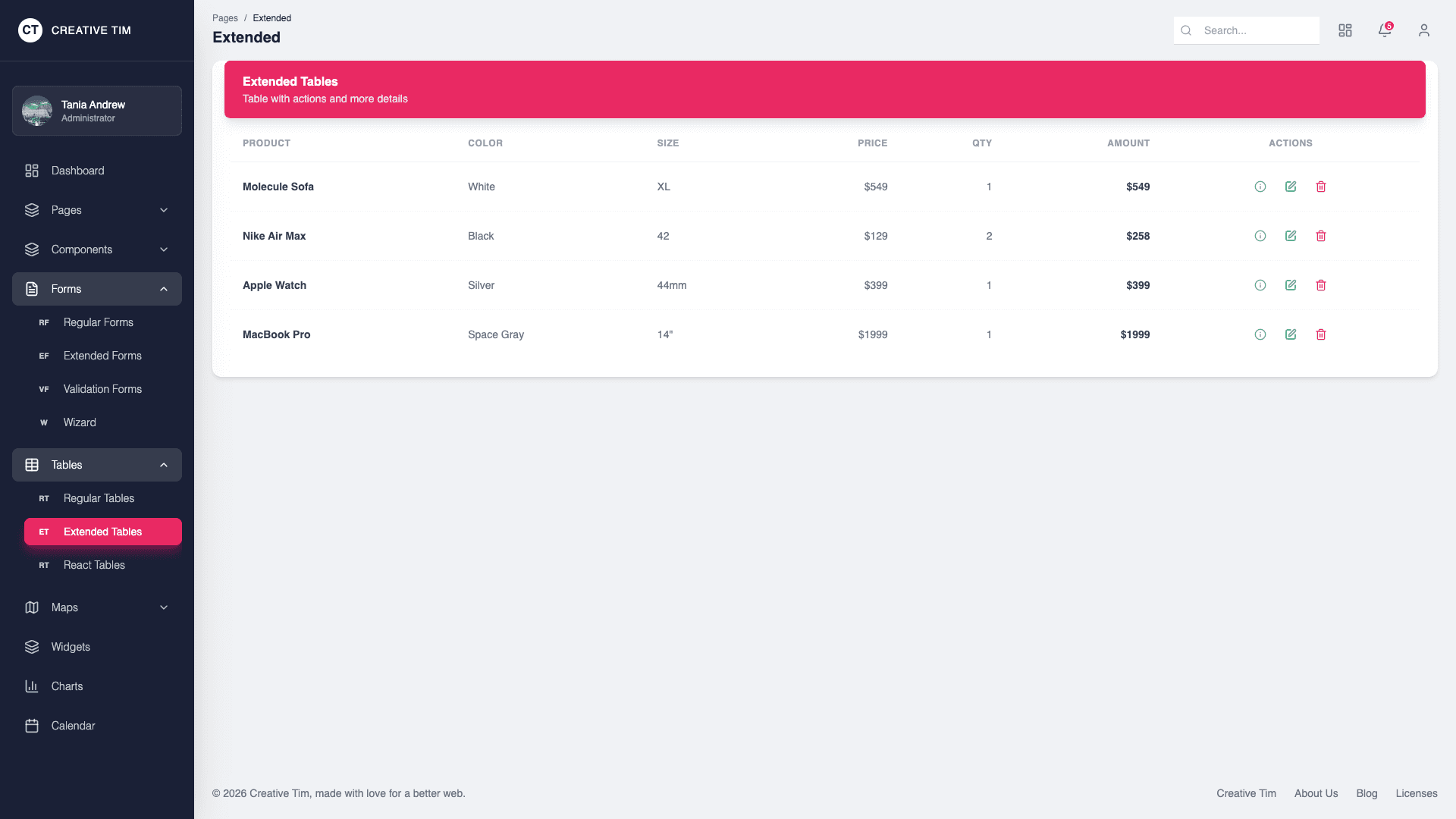This screenshot has width=1456, height=819.
Task: Open the user profile icon top right
Action: [1424, 30]
